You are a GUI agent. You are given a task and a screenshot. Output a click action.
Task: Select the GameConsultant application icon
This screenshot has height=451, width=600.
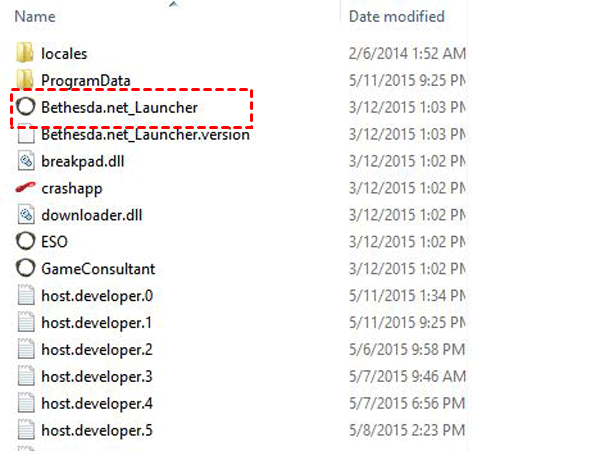(x=26, y=268)
